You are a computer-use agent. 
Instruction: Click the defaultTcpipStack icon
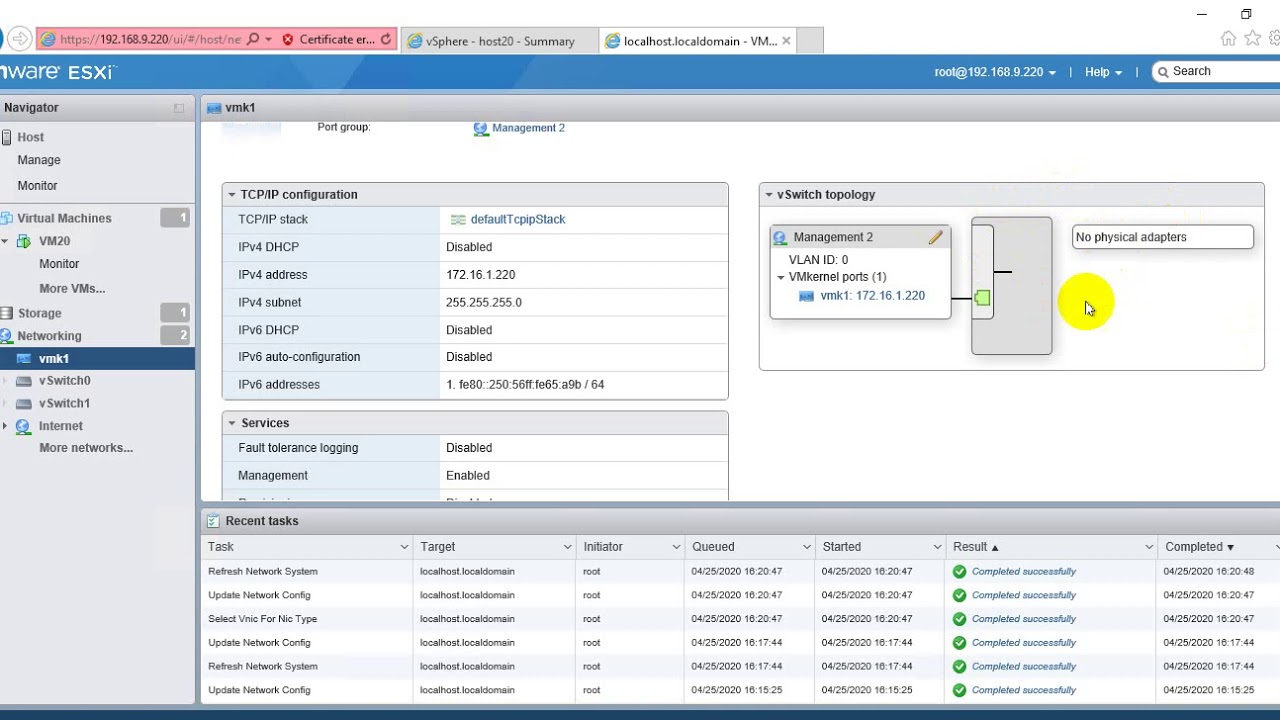pyautogui.click(x=458, y=219)
